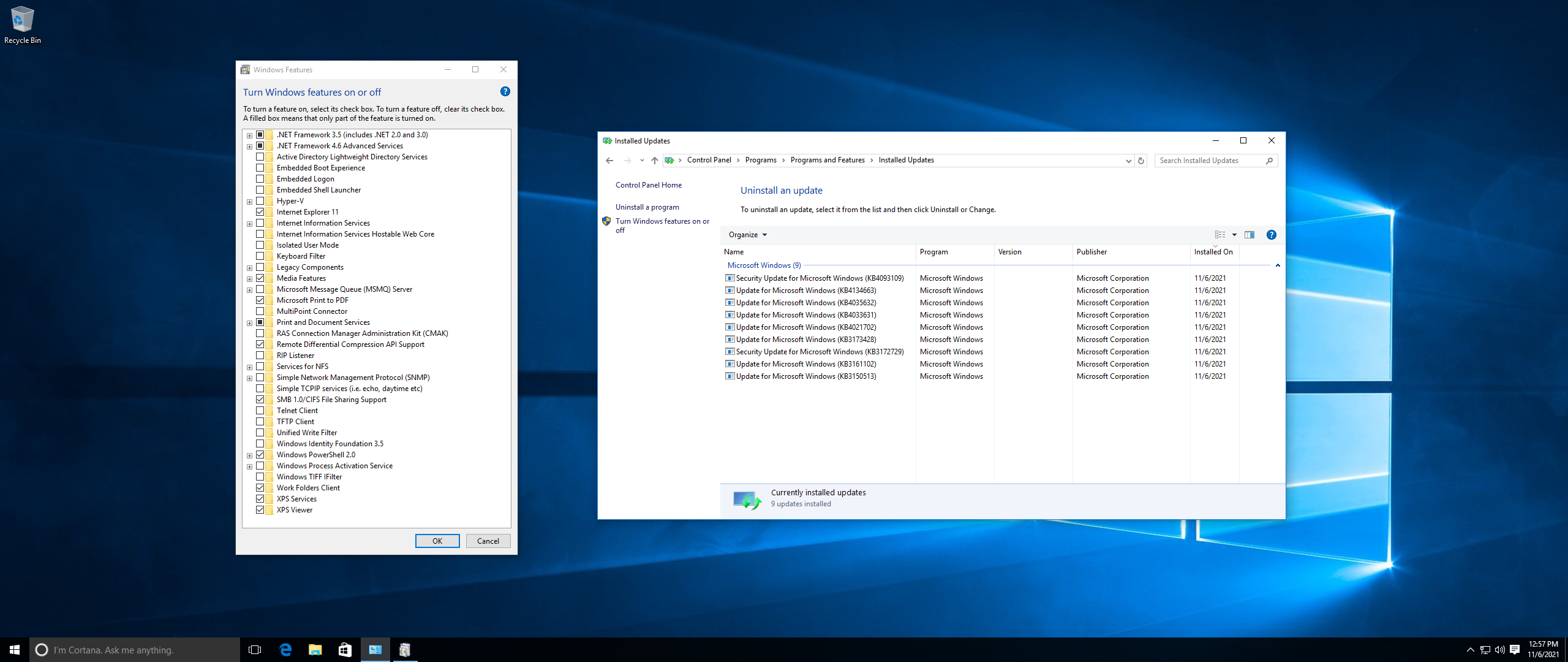Launch Microsoft Edge from the taskbar

pos(285,650)
